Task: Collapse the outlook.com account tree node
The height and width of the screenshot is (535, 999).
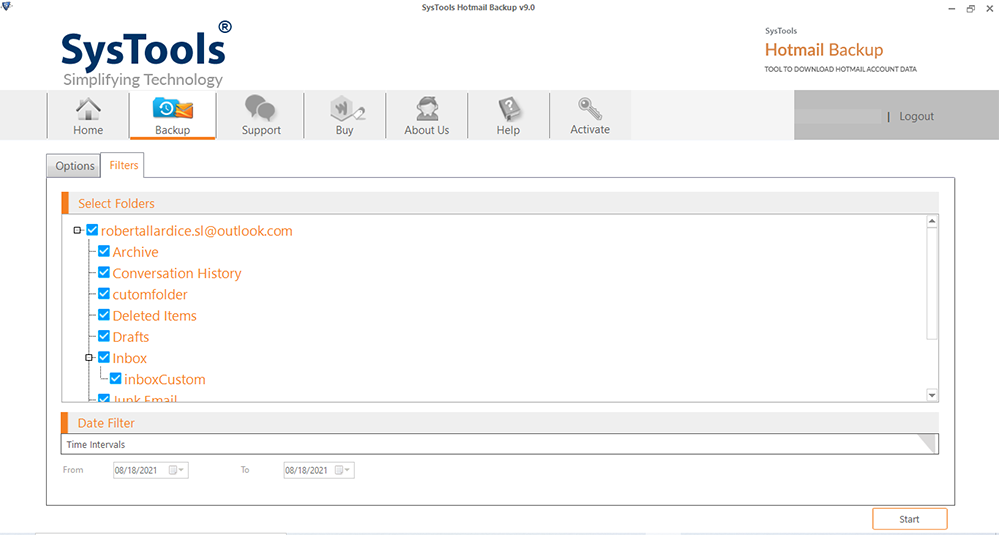Action: (78, 231)
